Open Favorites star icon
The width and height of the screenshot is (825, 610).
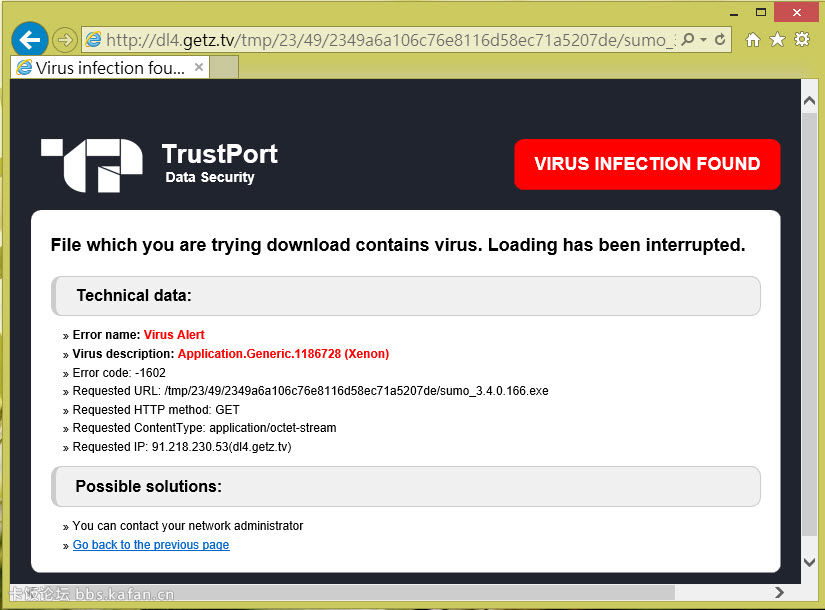777,40
